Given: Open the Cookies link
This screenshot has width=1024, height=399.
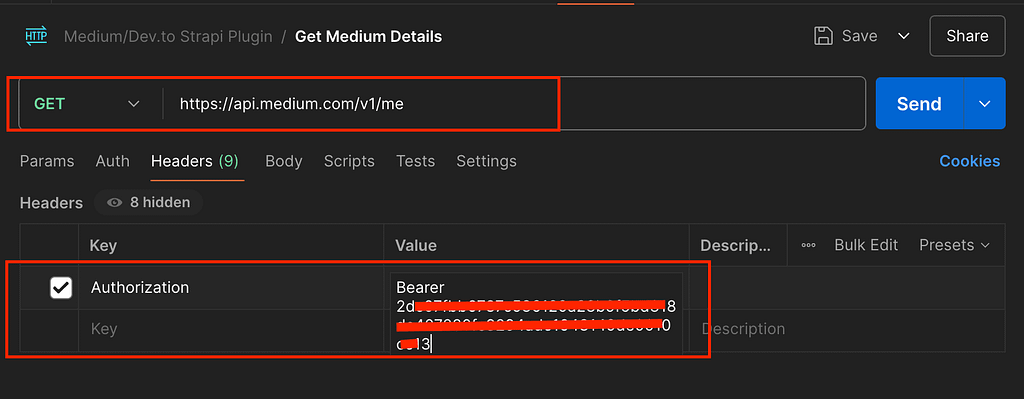Looking at the screenshot, I should 970,161.
